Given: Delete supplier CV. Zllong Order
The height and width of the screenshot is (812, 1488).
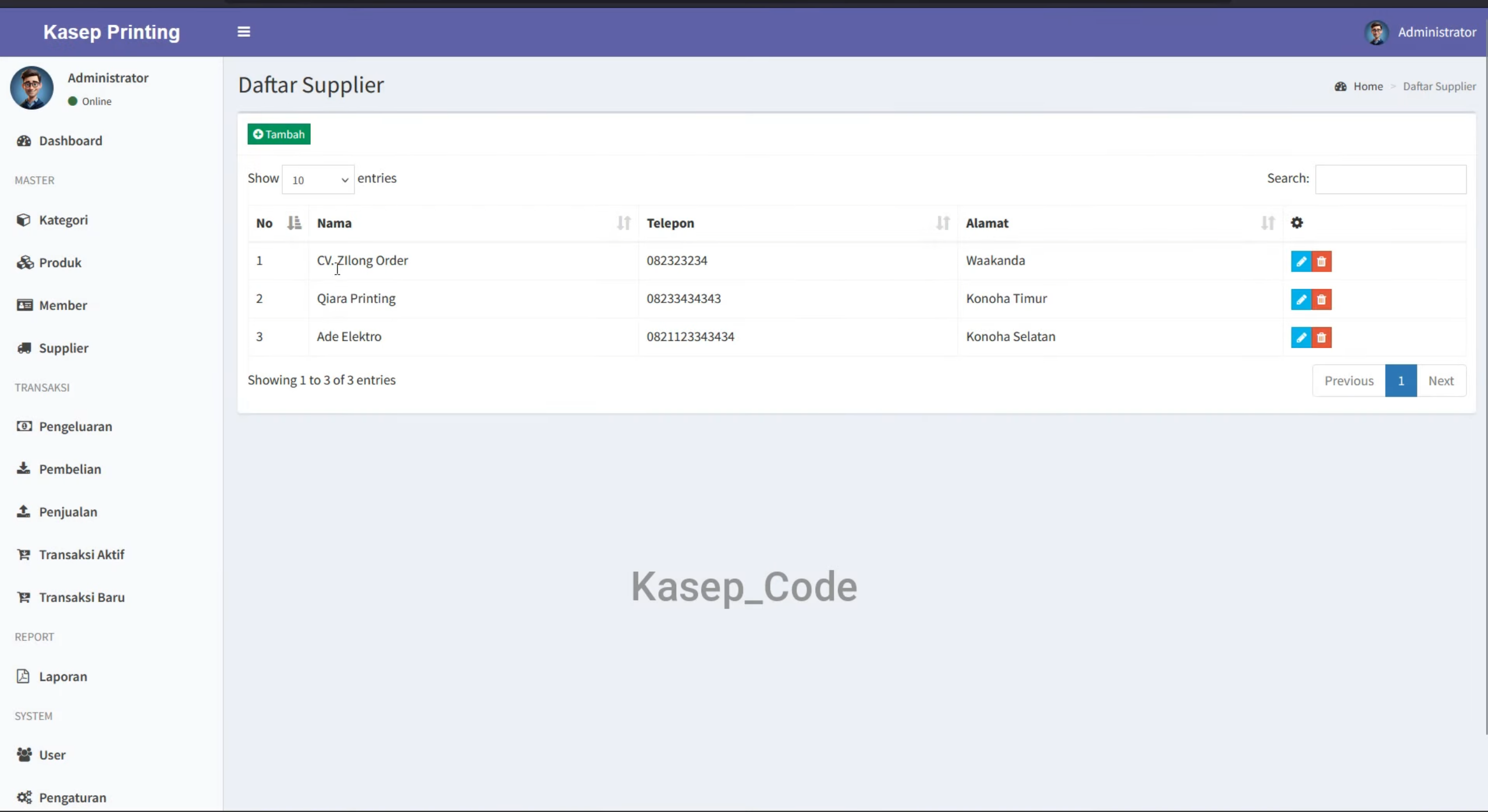Looking at the screenshot, I should click(x=1321, y=262).
